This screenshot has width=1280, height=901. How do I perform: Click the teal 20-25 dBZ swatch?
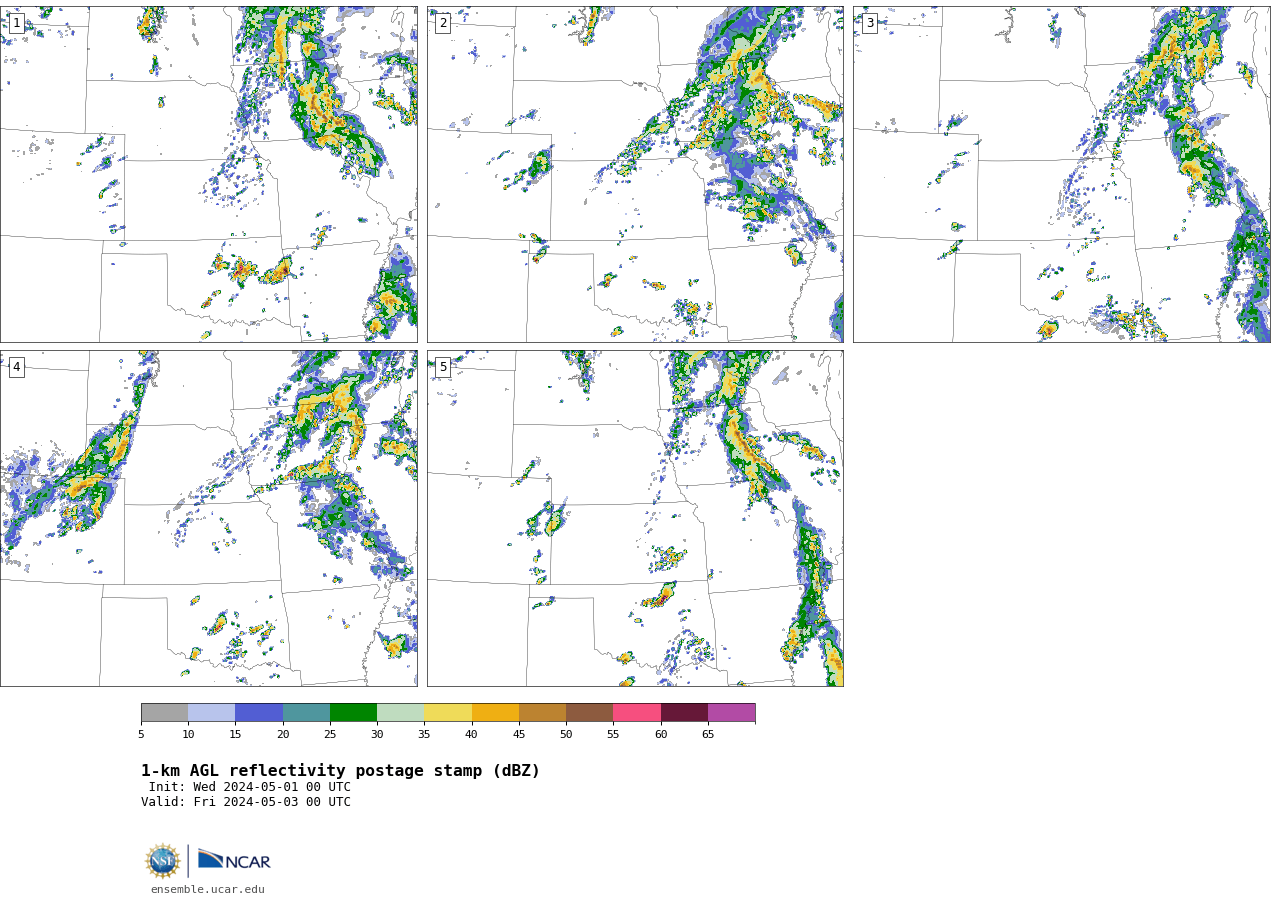306,713
